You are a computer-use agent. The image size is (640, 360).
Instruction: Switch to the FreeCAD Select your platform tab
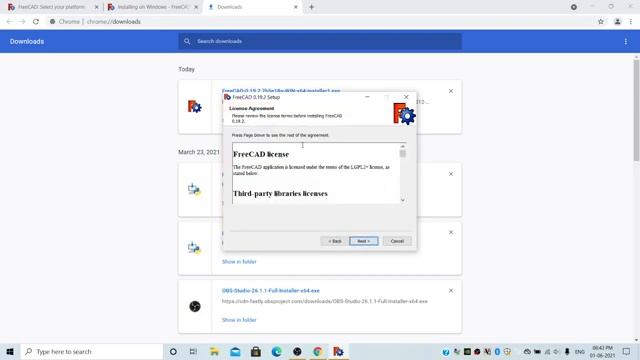(x=51, y=7)
